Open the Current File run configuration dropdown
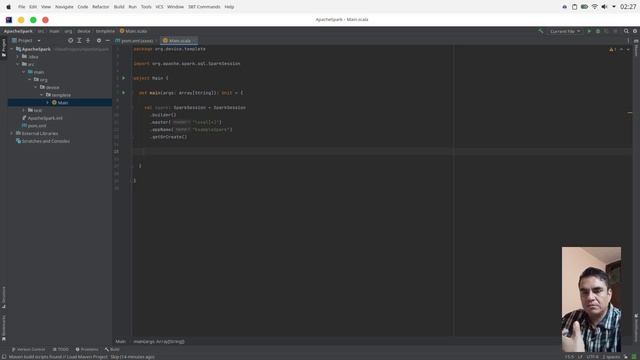640x360 pixels. click(x=565, y=31)
